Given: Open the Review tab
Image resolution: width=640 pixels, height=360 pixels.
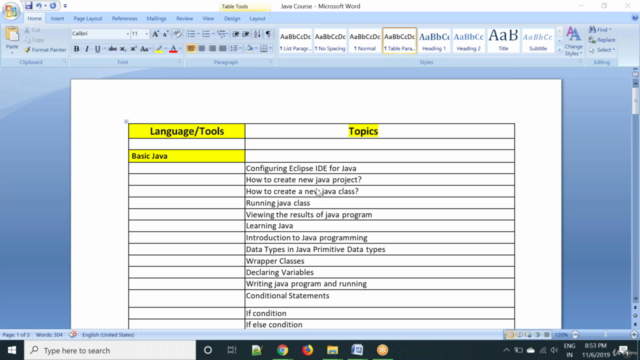Looking at the screenshot, I should tap(184, 19).
